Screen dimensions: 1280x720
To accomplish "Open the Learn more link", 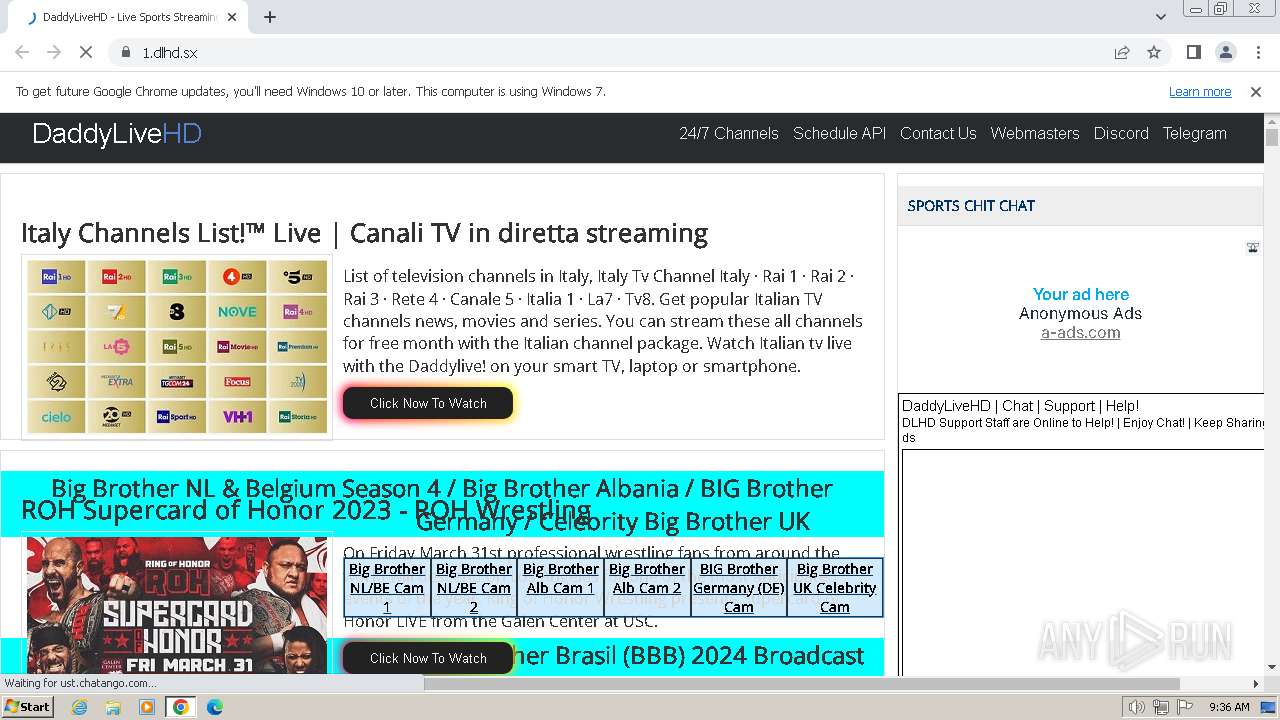I will point(1200,91).
